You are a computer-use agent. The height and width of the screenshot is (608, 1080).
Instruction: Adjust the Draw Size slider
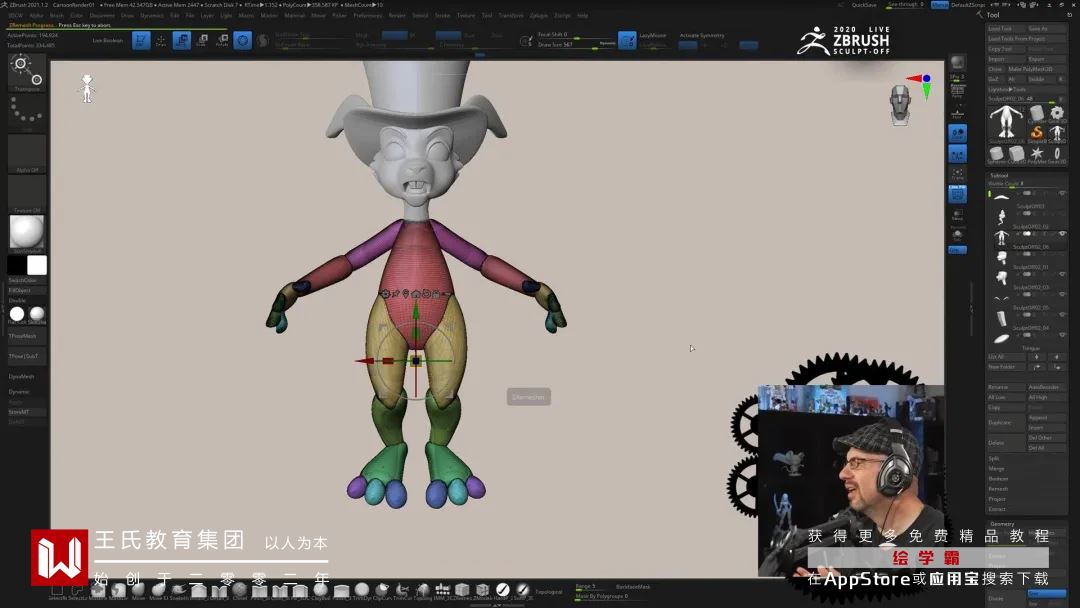576,45
